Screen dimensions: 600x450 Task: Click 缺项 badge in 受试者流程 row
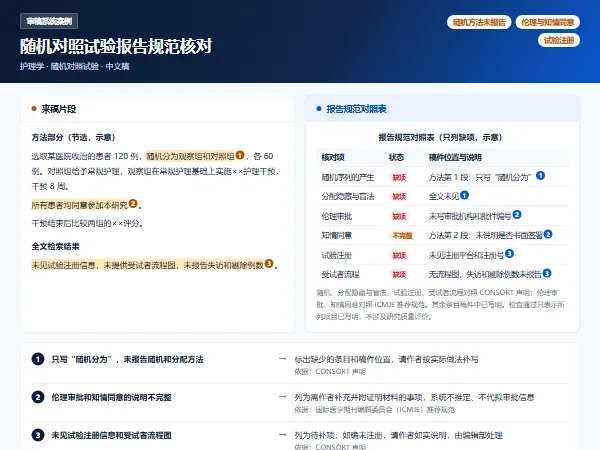coord(399,274)
